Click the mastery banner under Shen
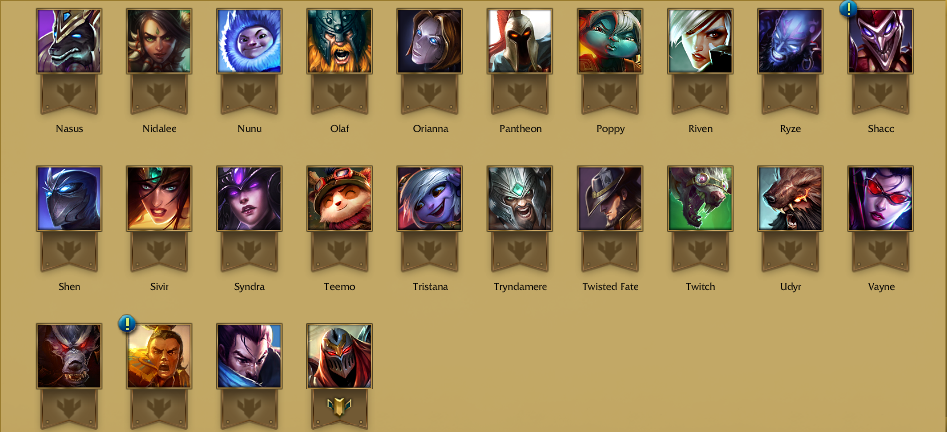947x432 pixels. click(69, 252)
